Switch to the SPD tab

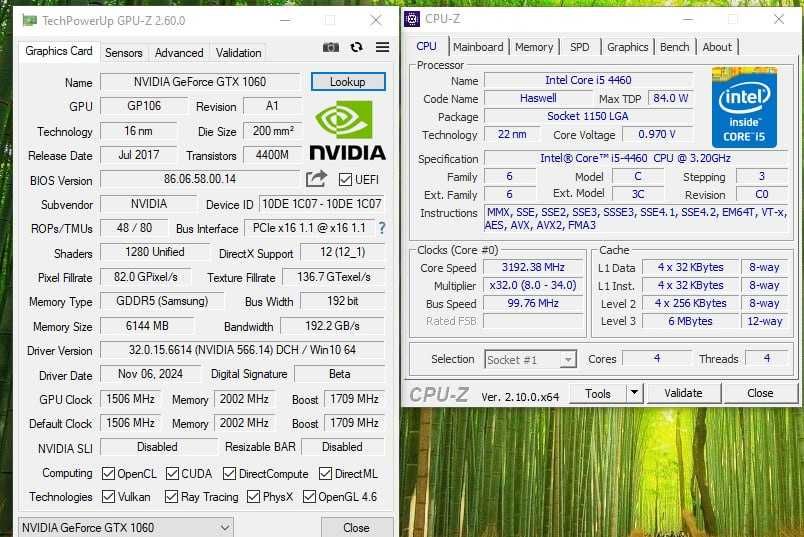pos(579,47)
